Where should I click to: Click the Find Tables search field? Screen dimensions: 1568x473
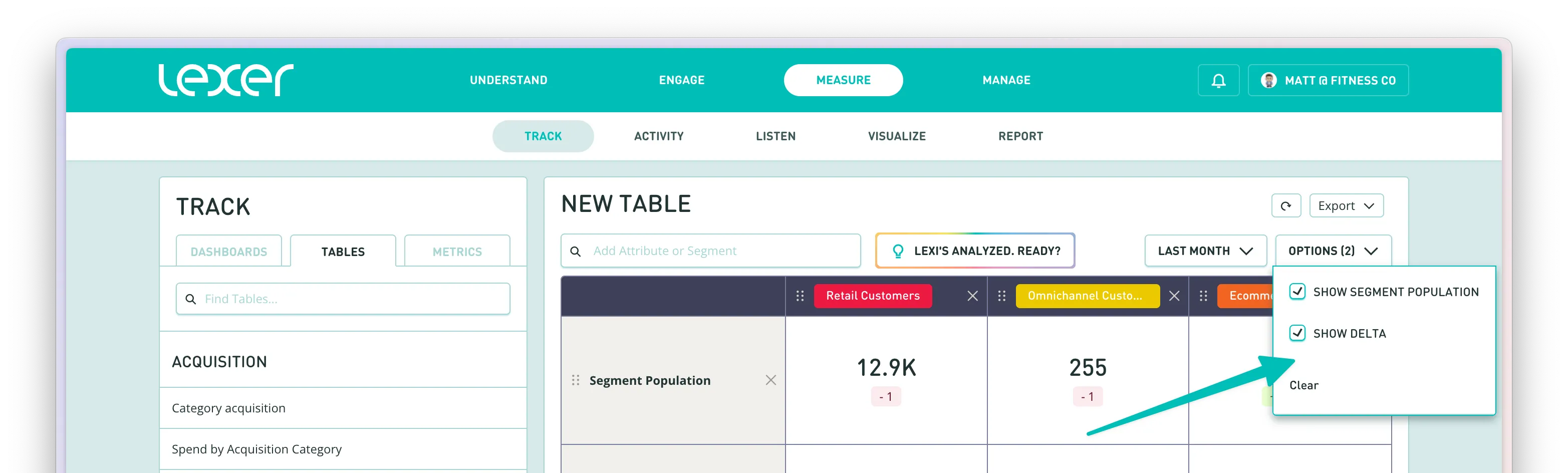[x=343, y=299]
